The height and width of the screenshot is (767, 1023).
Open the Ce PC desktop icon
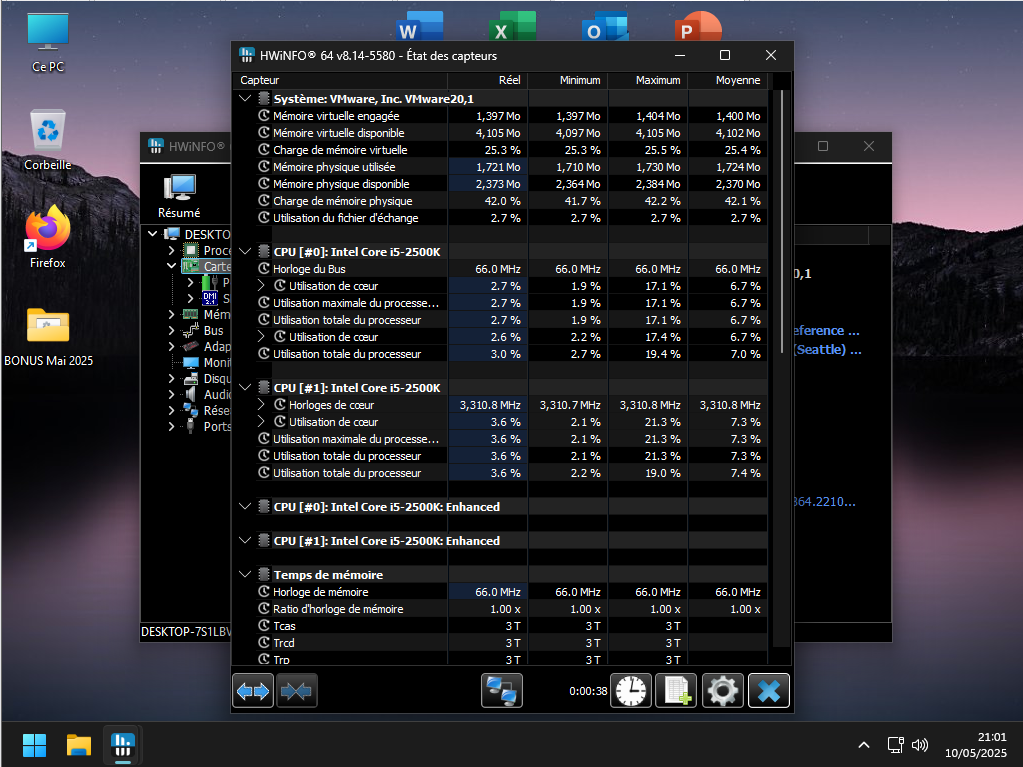[x=48, y=42]
